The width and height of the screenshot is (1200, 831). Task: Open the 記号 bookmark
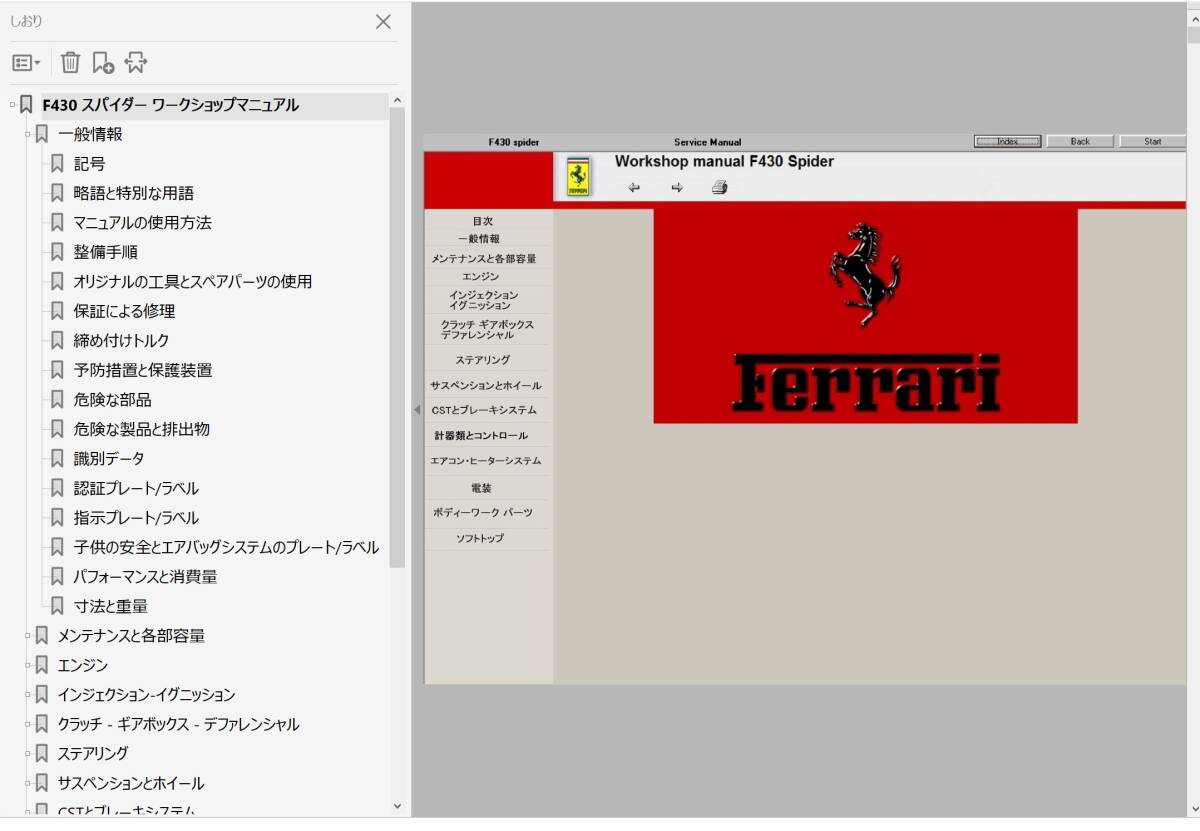(89, 164)
